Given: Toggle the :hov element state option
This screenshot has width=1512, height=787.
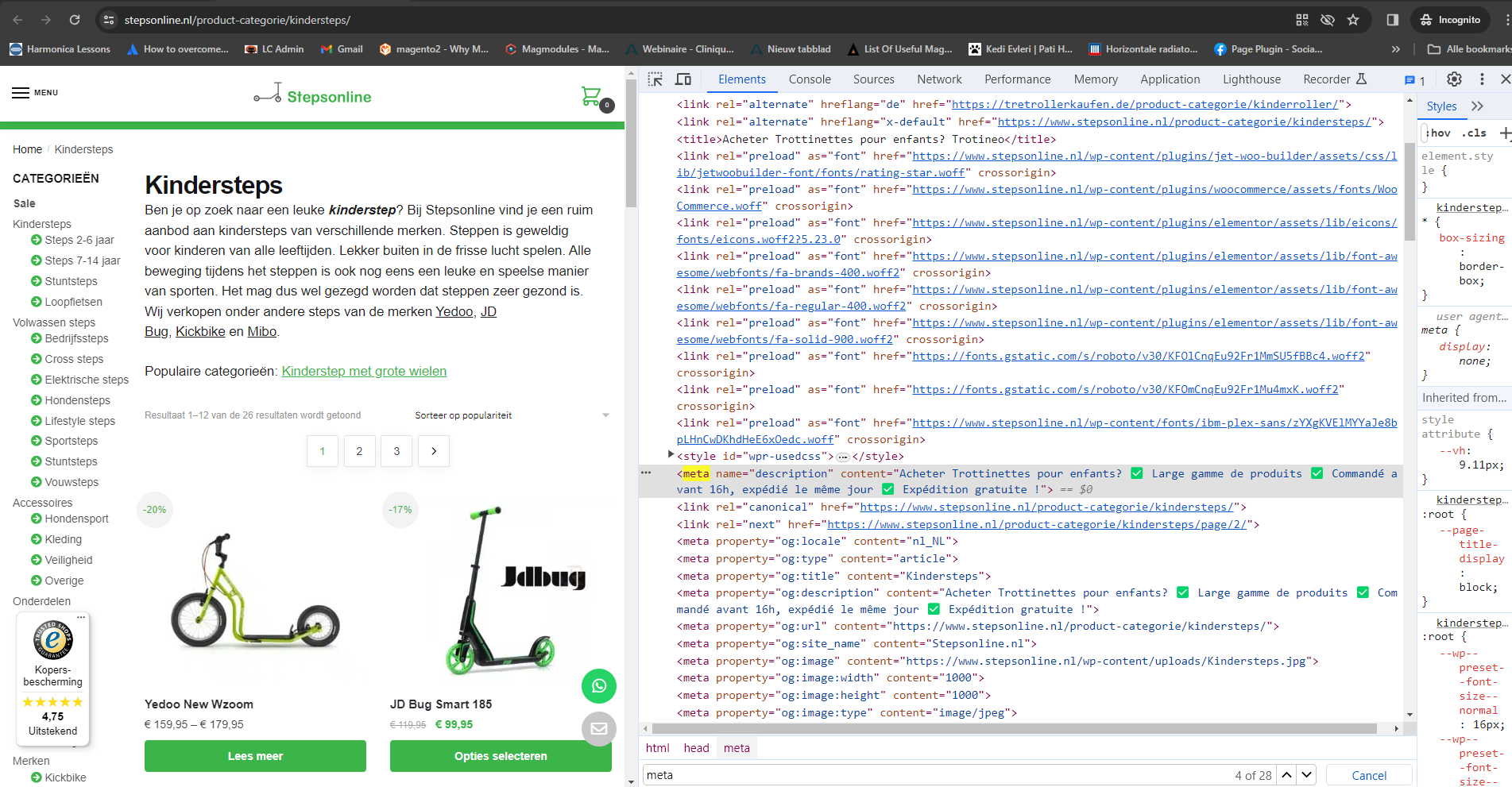Looking at the screenshot, I should [x=1439, y=133].
